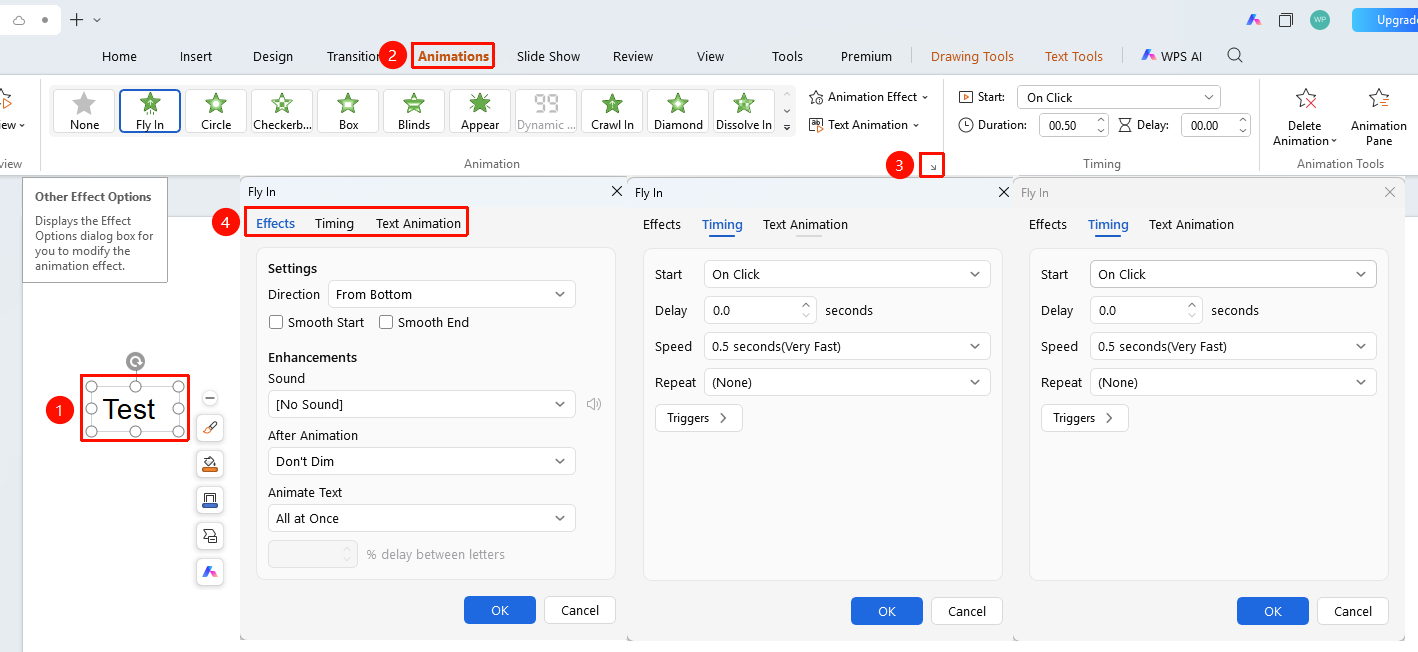1418x652 pixels.
Task: Select the Dissolve In animation effect
Action: 744,111
